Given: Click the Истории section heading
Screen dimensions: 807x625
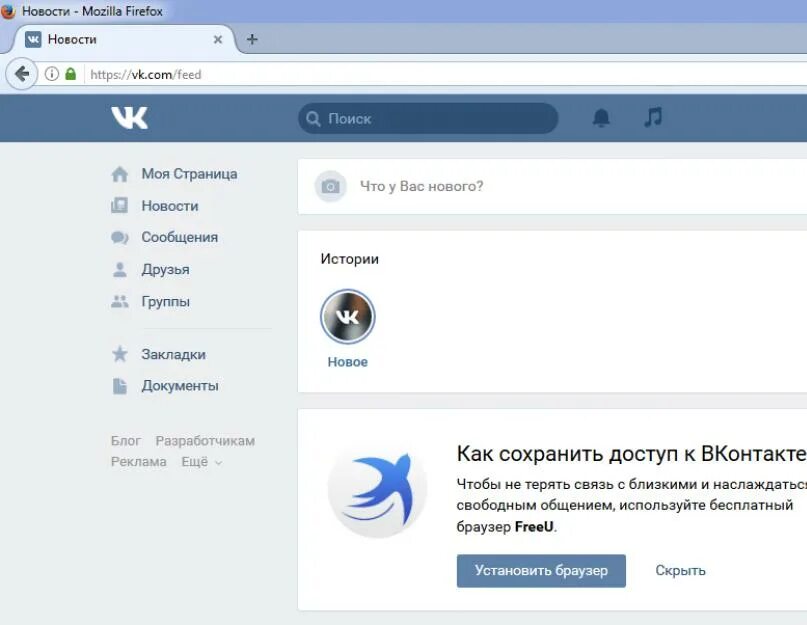Looking at the screenshot, I should click(x=349, y=258).
